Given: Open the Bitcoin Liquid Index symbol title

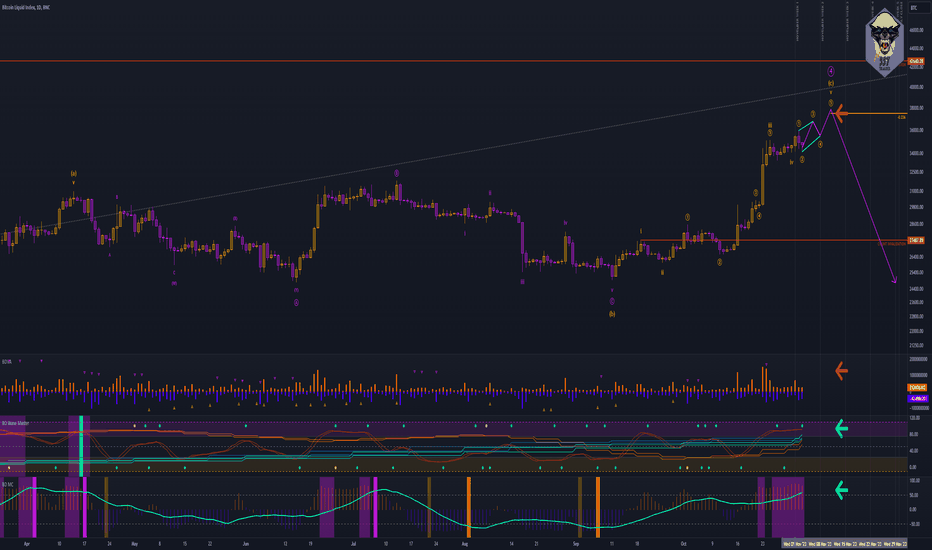Looking at the screenshot, I should tap(26, 7).
